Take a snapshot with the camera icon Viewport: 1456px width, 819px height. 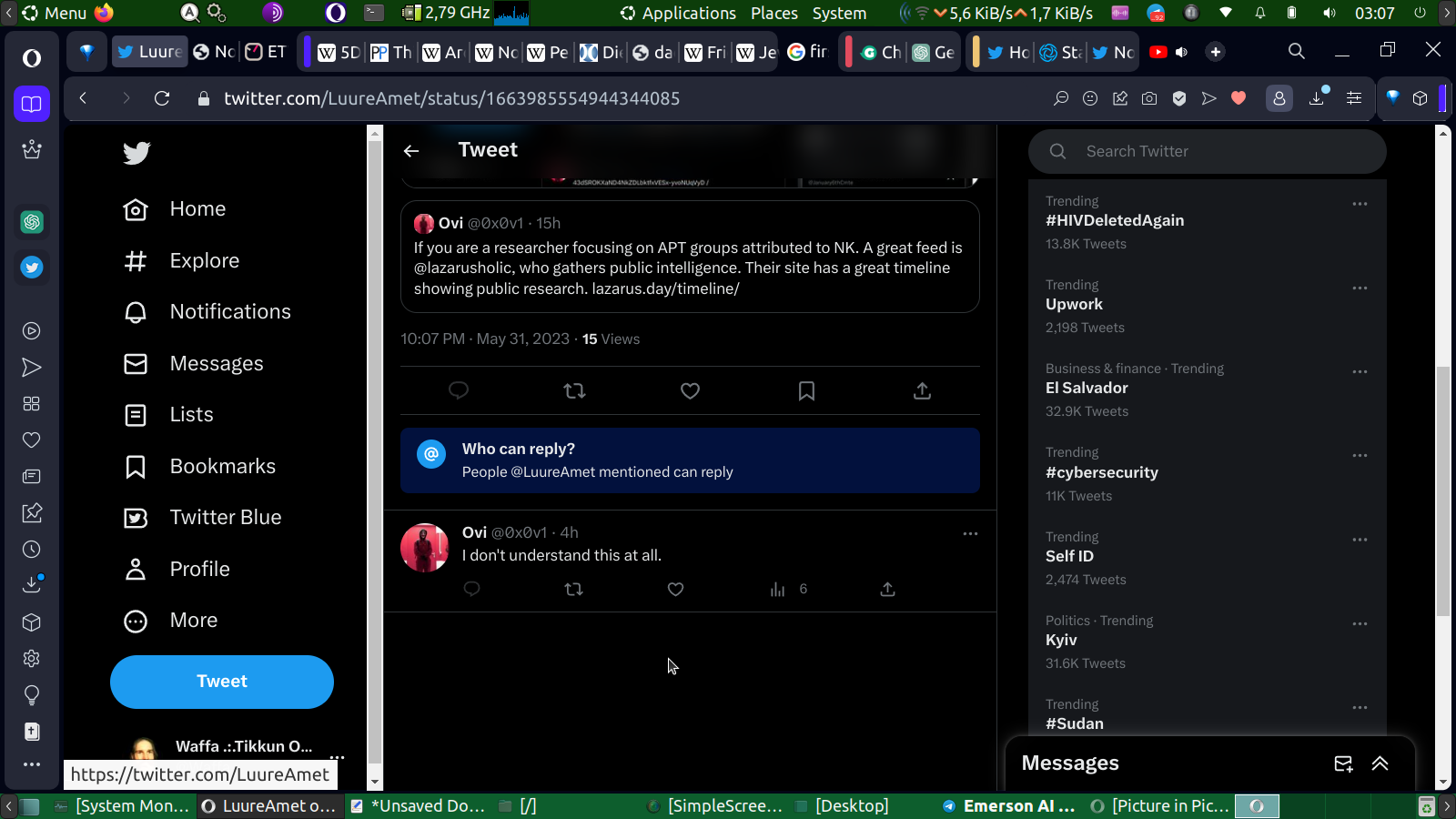[x=1149, y=98]
